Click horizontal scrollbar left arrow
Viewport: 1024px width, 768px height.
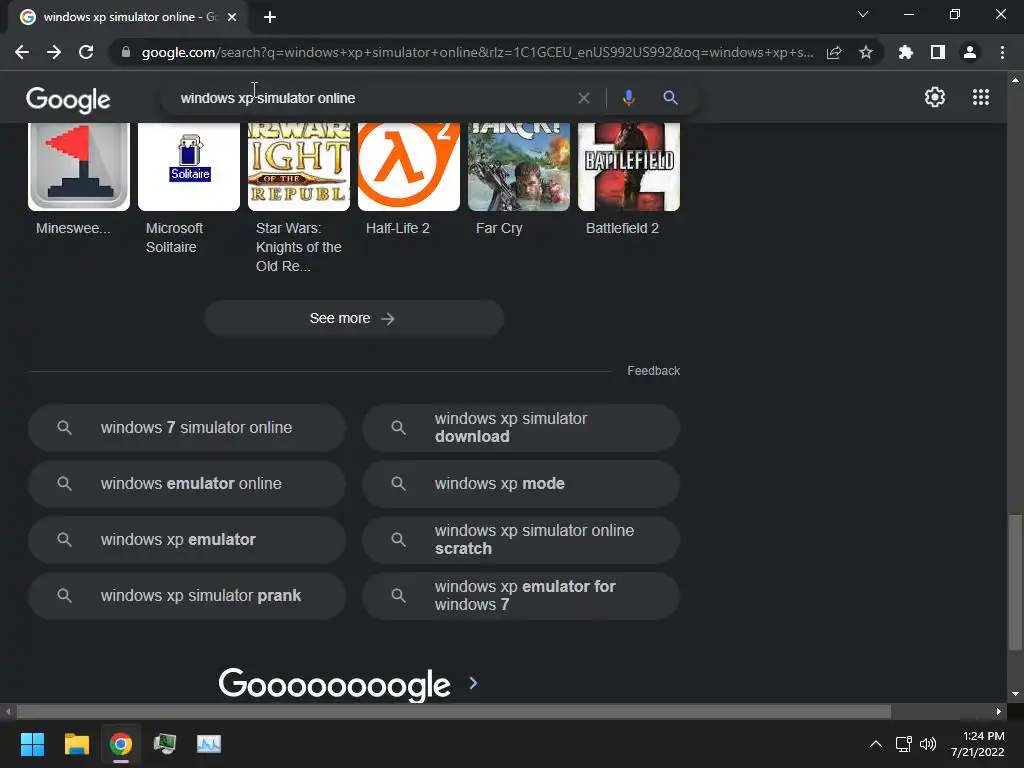pyautogui.click(x=8, y=711)
